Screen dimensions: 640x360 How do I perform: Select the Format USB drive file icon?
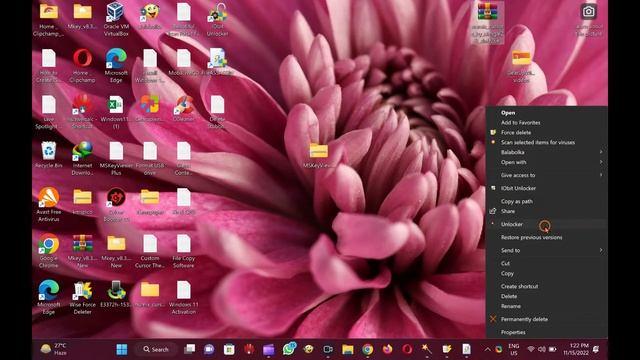click(x=150, y=158)
